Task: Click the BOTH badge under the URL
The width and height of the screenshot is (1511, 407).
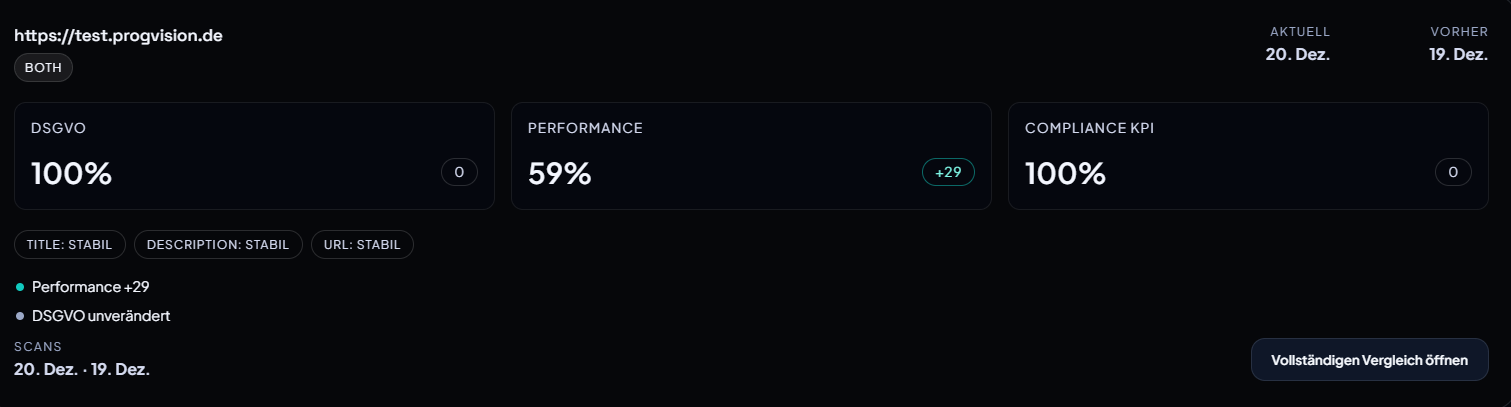Action: (x=43, y=68)
